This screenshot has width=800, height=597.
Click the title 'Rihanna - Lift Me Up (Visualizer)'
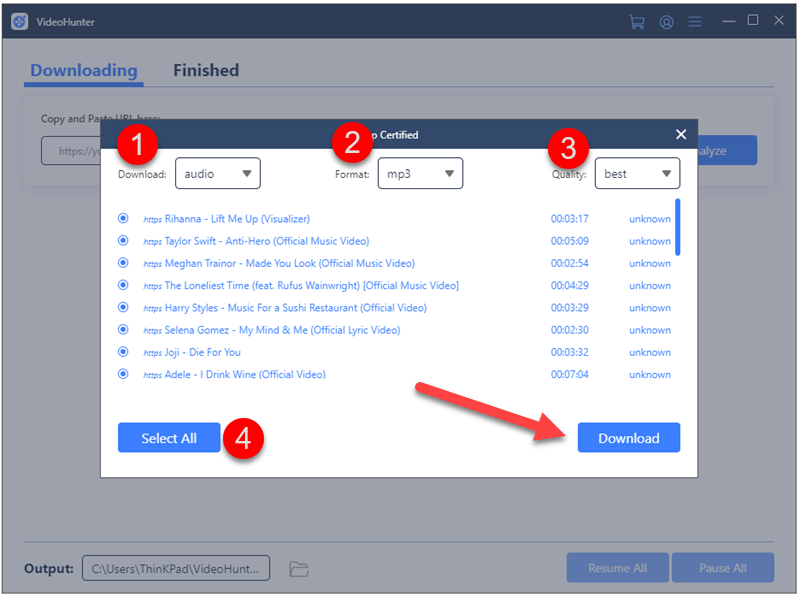[237, 219]
